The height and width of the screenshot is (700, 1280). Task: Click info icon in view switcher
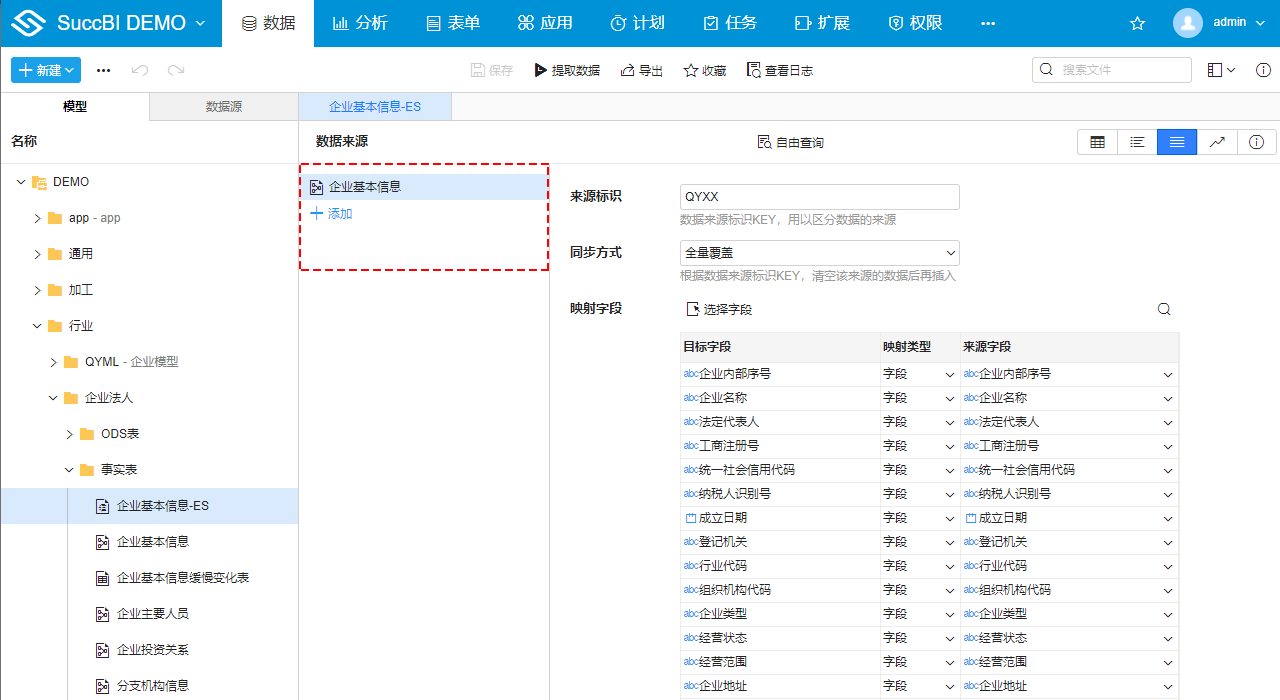pos(1257,143)
